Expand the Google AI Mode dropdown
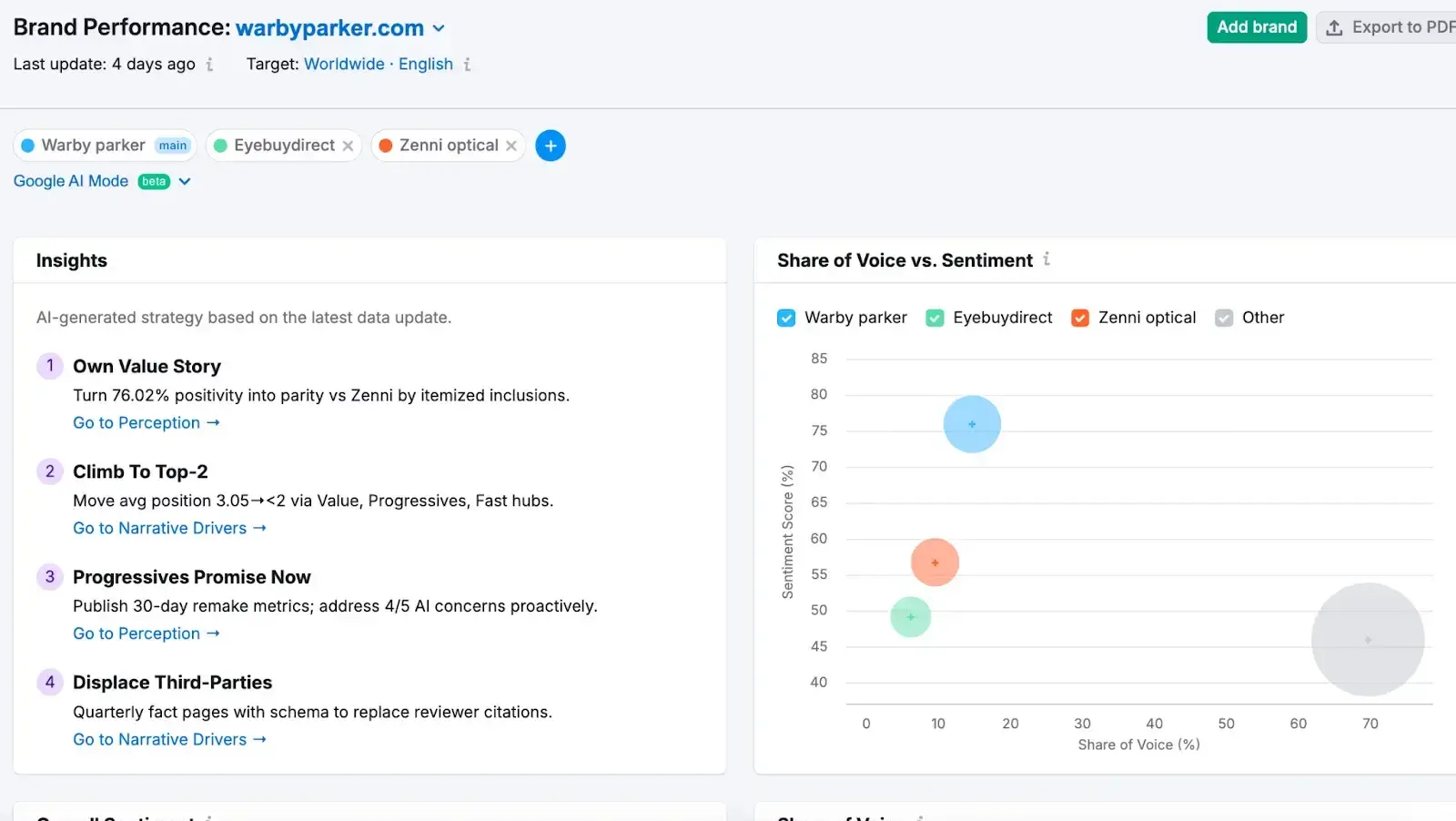The width and height of the screenshot is (1456, 821). coord(185,181)
